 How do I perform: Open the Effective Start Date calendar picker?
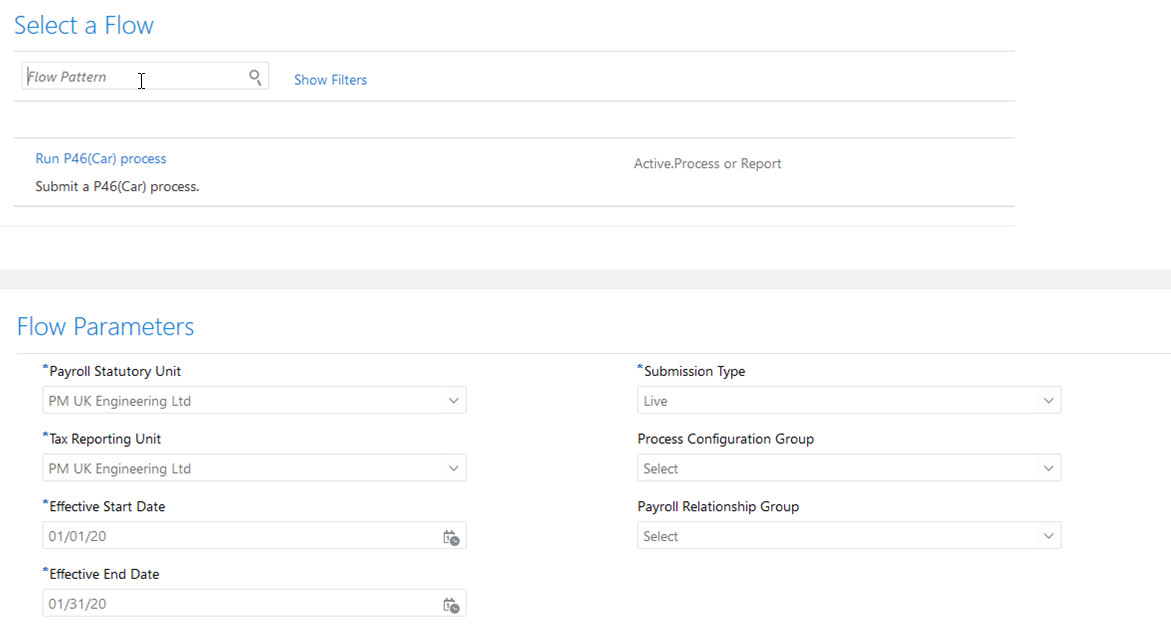(x=451, y=537)
